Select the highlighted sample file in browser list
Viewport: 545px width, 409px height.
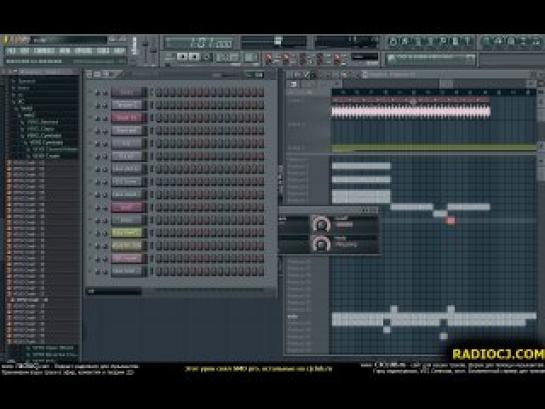click(x=31, y=300)
